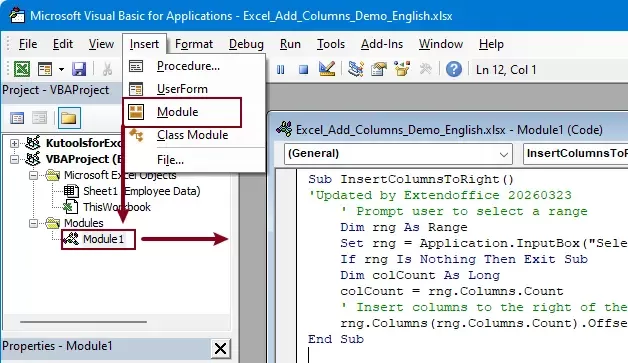The height and width of the screenshot is (363, 628).
Task: Click the Break pause icon
Action: 280,70
